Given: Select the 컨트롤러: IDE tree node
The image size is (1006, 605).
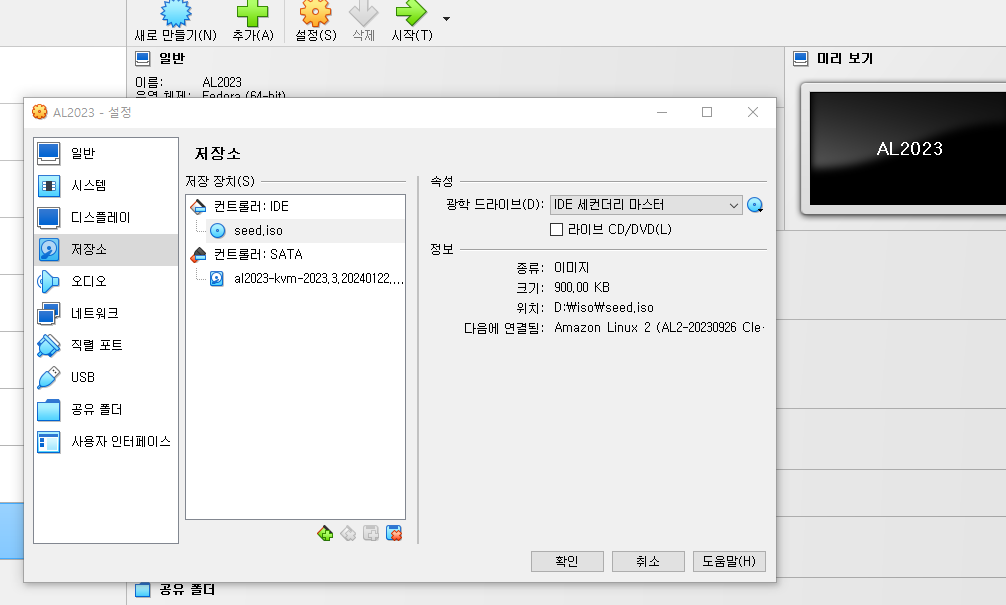Looking at the screenshot, I should pos(251,206).
